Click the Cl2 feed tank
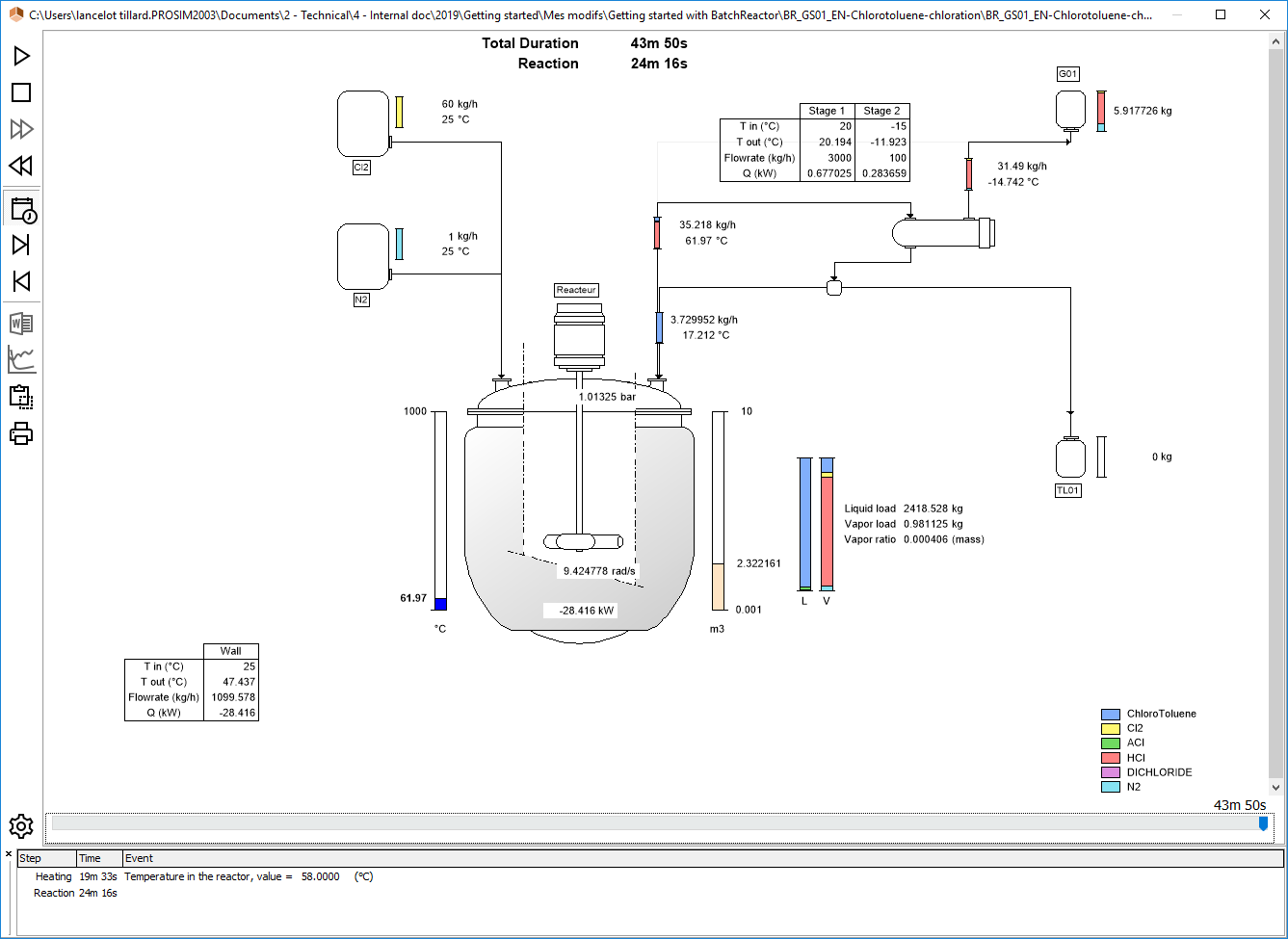The image size is (1288, 939). coord(362,124)
